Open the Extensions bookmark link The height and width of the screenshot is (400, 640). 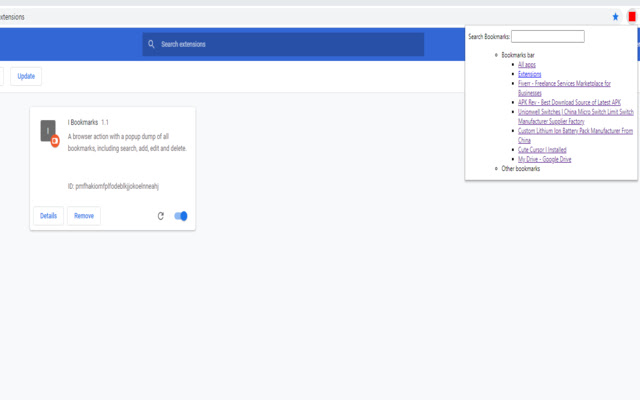pos(529,74)
